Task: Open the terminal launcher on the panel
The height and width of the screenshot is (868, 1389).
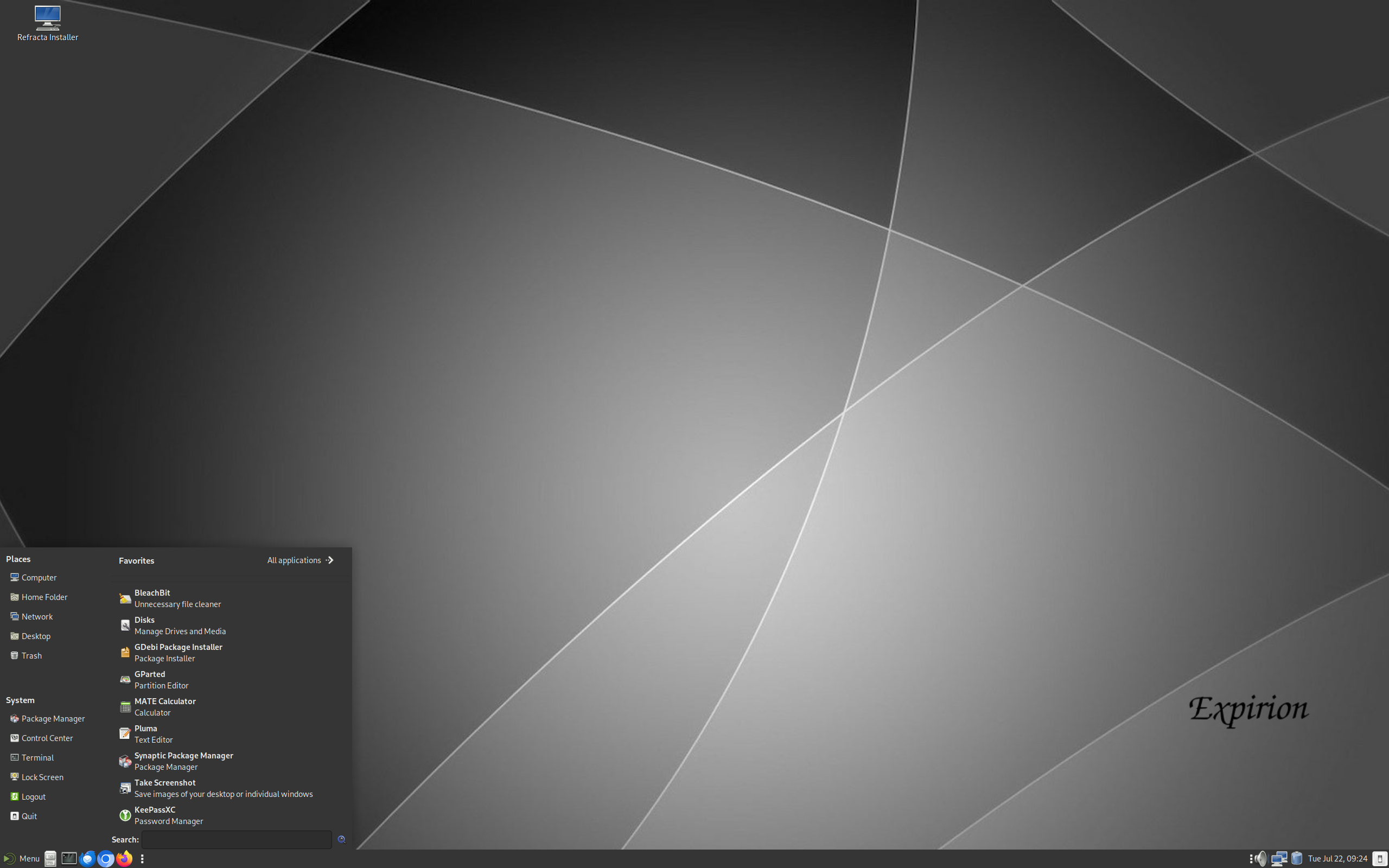Action: coord(69,859)
